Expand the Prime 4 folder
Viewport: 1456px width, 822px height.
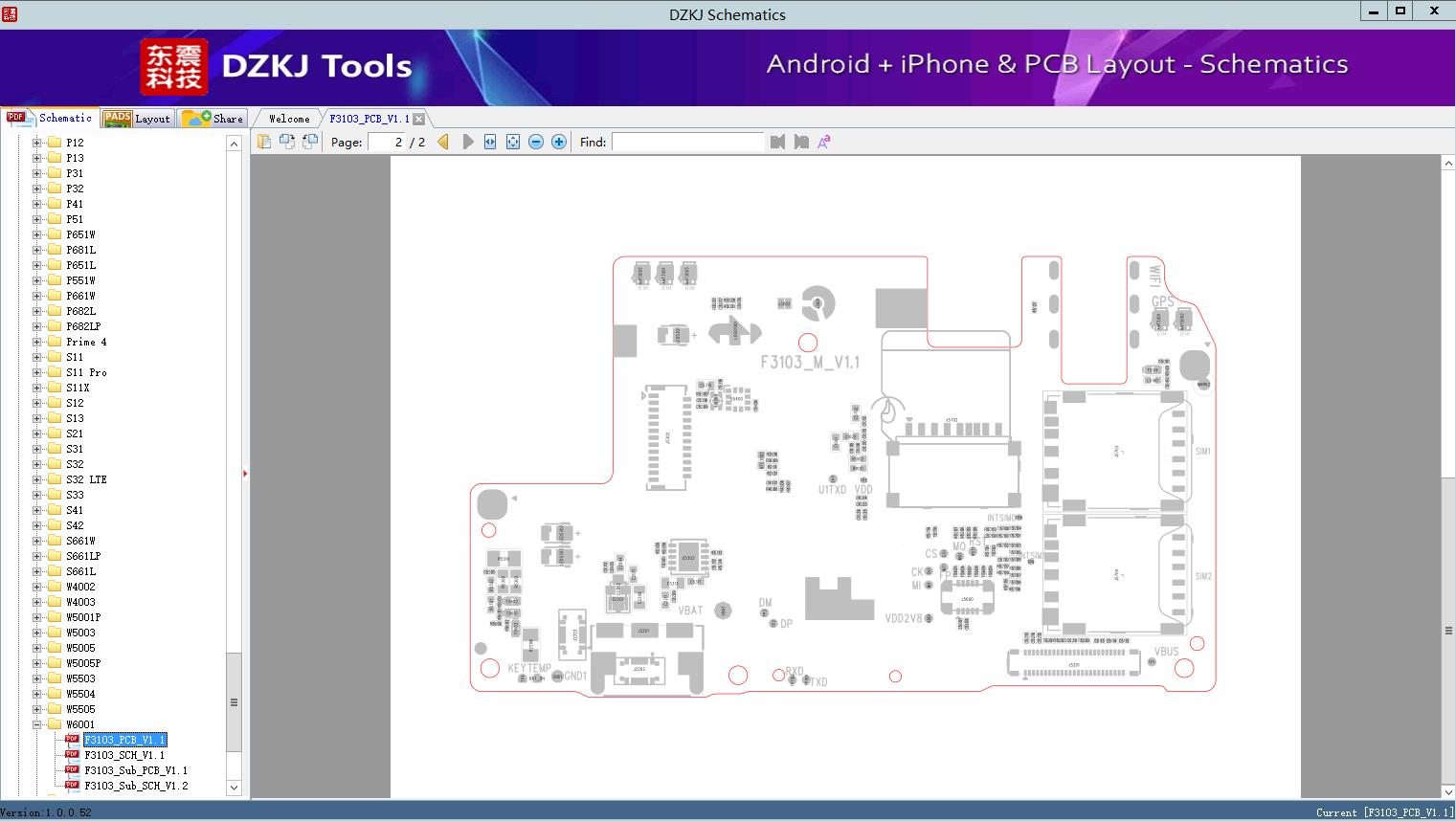click(37, 342)
